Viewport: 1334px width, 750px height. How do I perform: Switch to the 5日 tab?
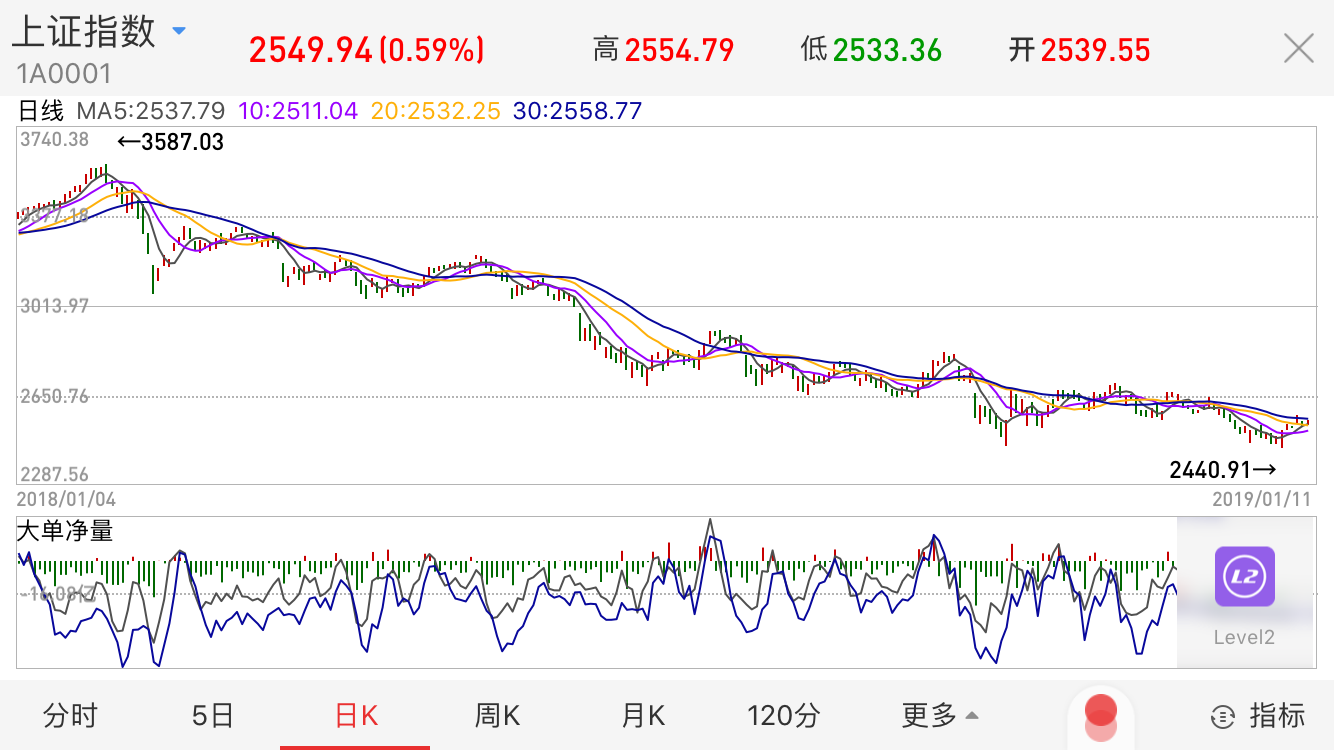[212, 715]
